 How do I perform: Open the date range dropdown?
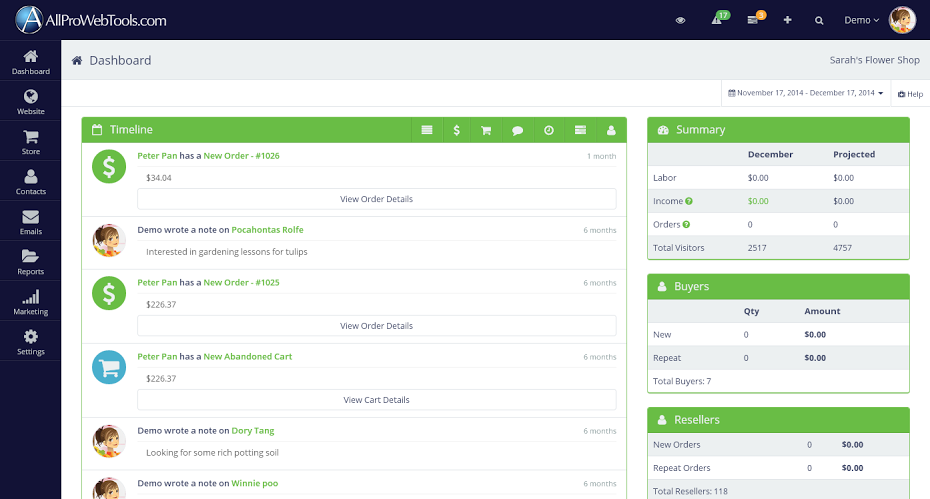[806, 93]
